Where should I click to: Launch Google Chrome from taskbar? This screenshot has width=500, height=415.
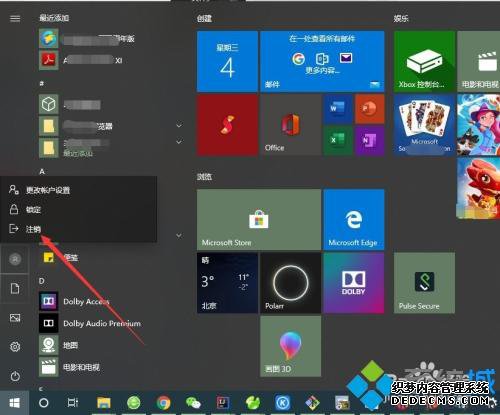click(163, 403)
